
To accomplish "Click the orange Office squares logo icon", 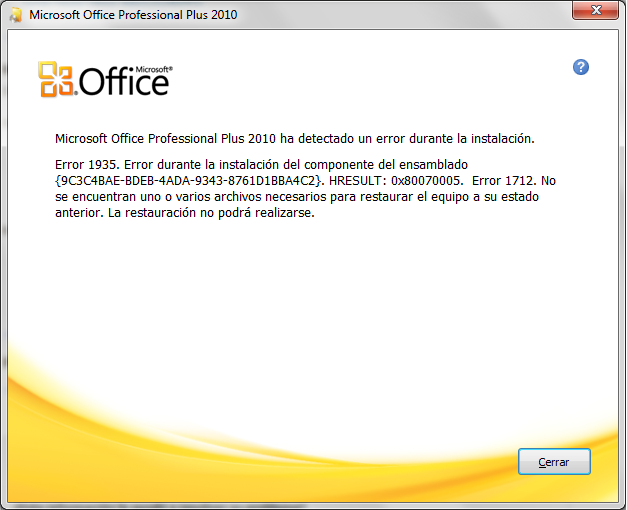I will click(x=56, y=79).
